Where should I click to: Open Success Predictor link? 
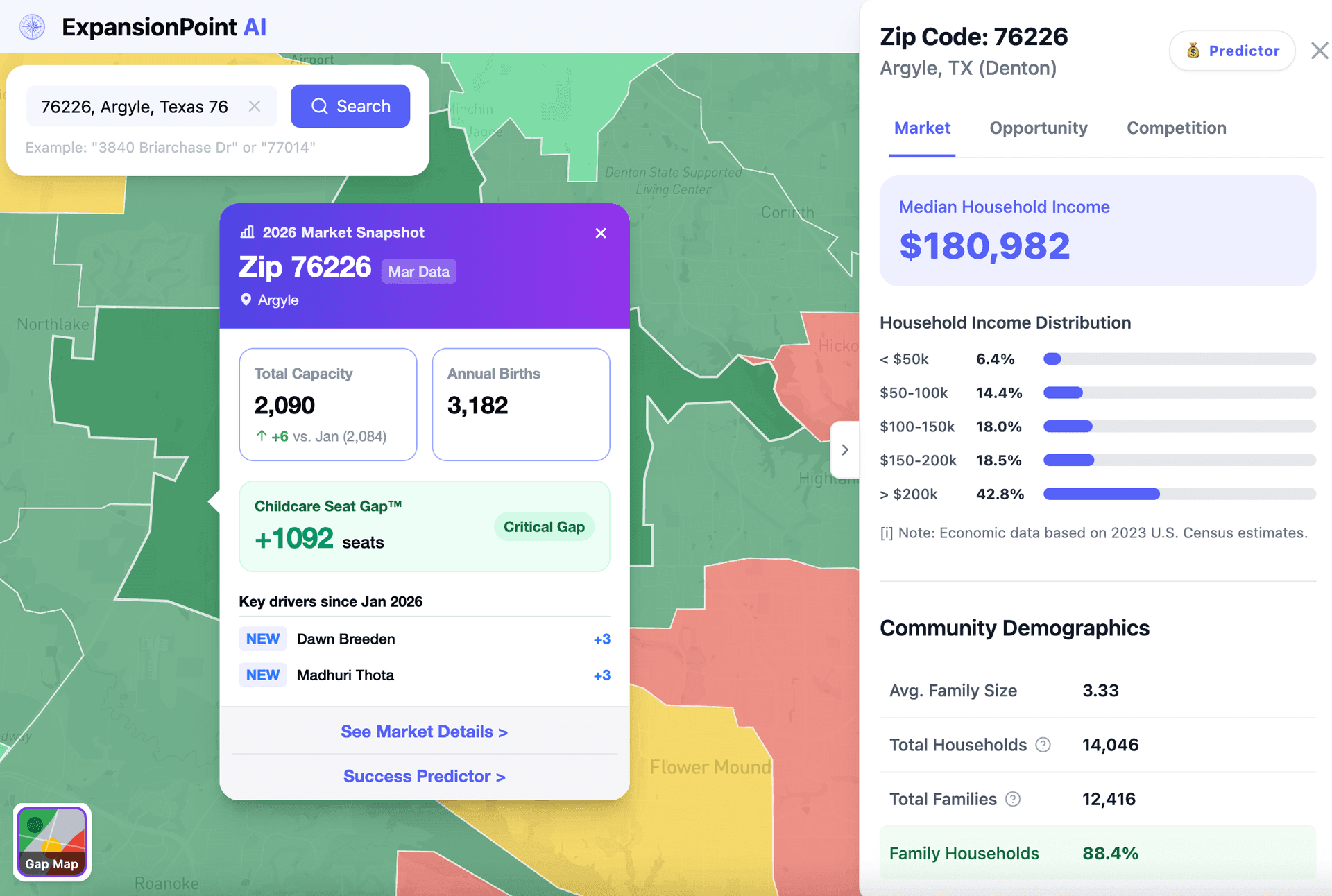424,776
